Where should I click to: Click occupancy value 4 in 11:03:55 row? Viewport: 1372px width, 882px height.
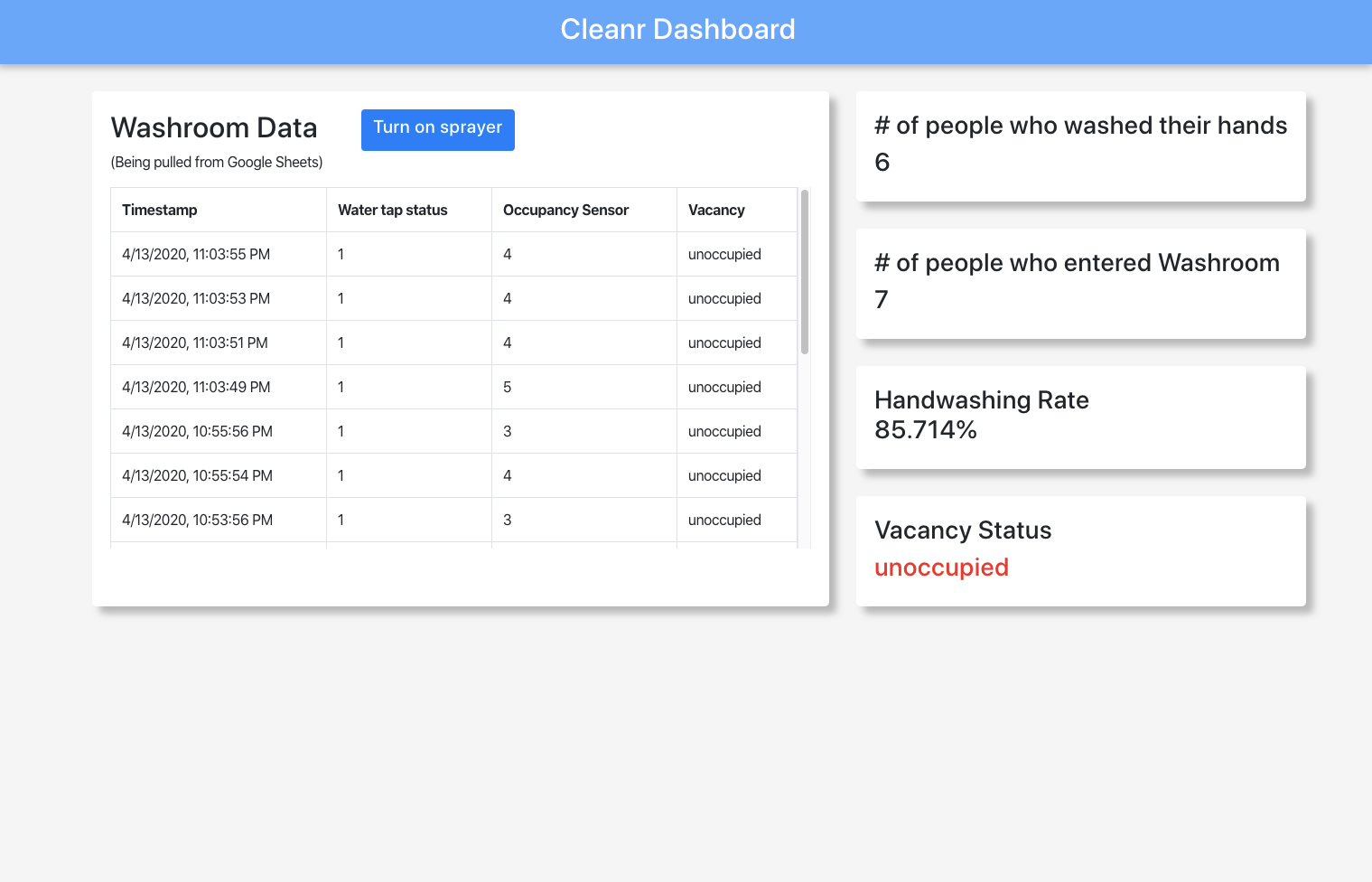(508, 254)
